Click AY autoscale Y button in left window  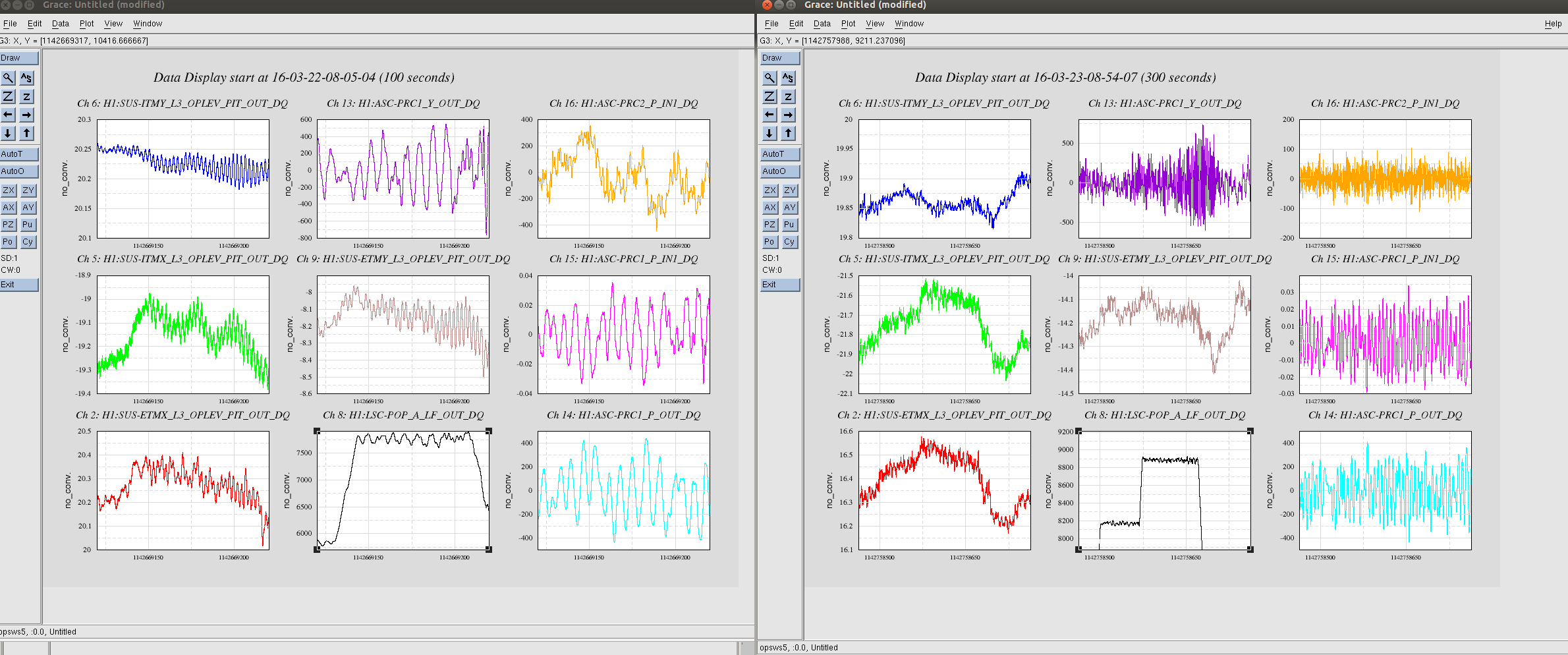coord(28,208)
